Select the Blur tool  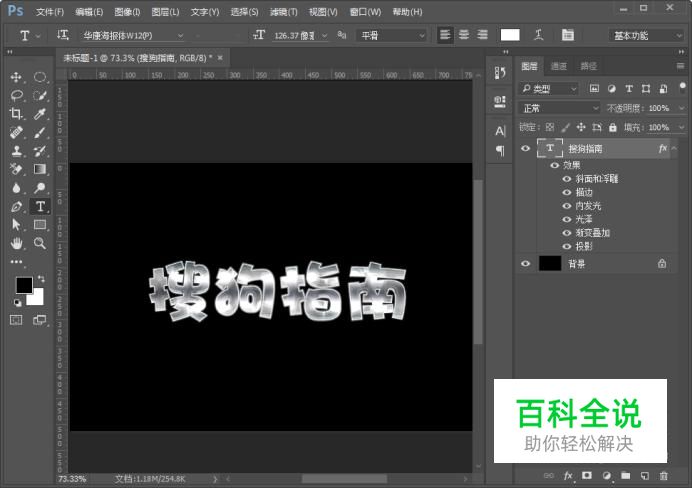(16, 188)
